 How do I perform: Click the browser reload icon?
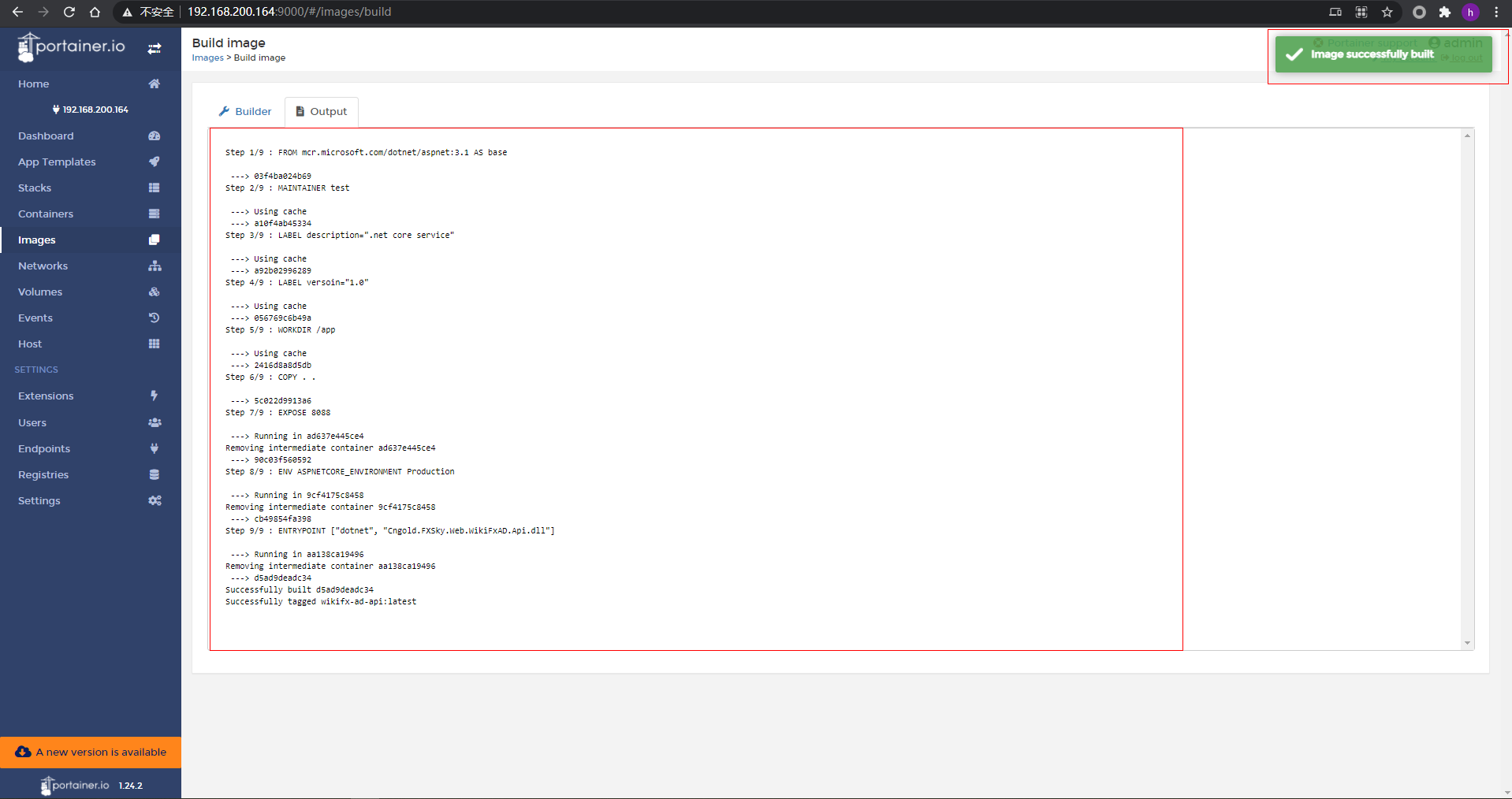[x=69, y=12]
